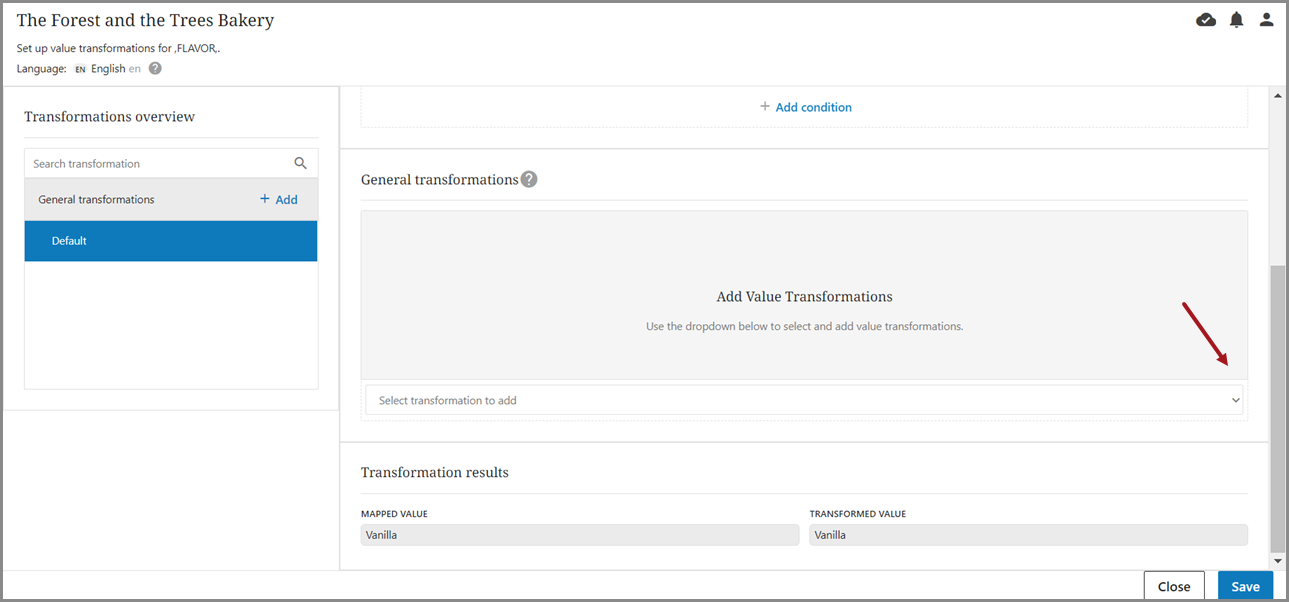Click the vertical scrollbar thumb
This screenshot has height=602, width=1289.
coord(1277,408)
